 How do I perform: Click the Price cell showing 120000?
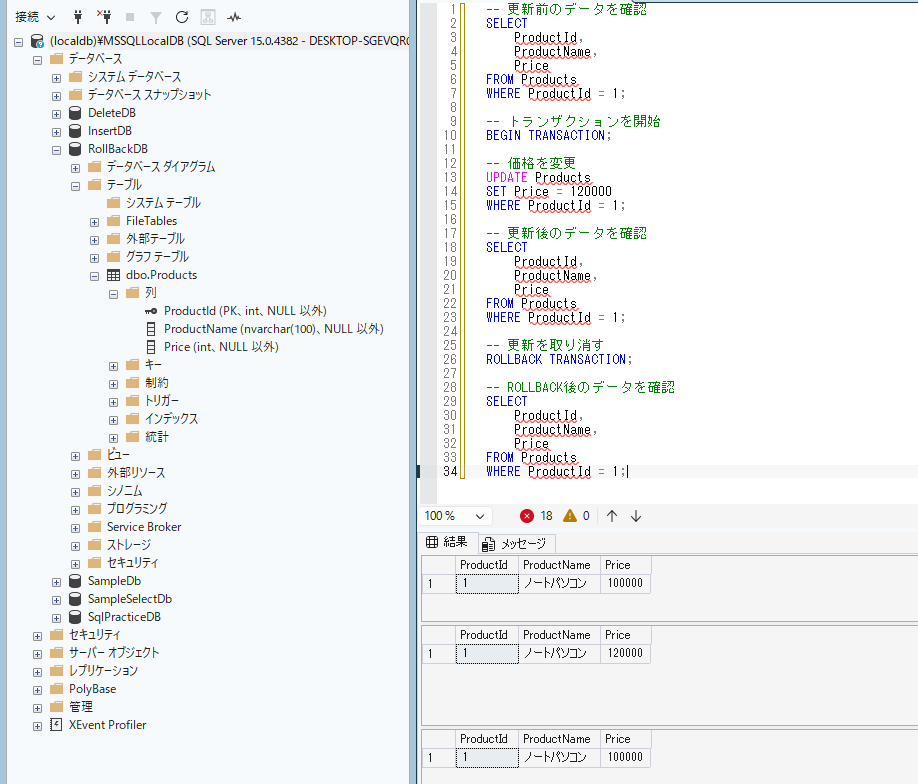[x=625, y=653]
